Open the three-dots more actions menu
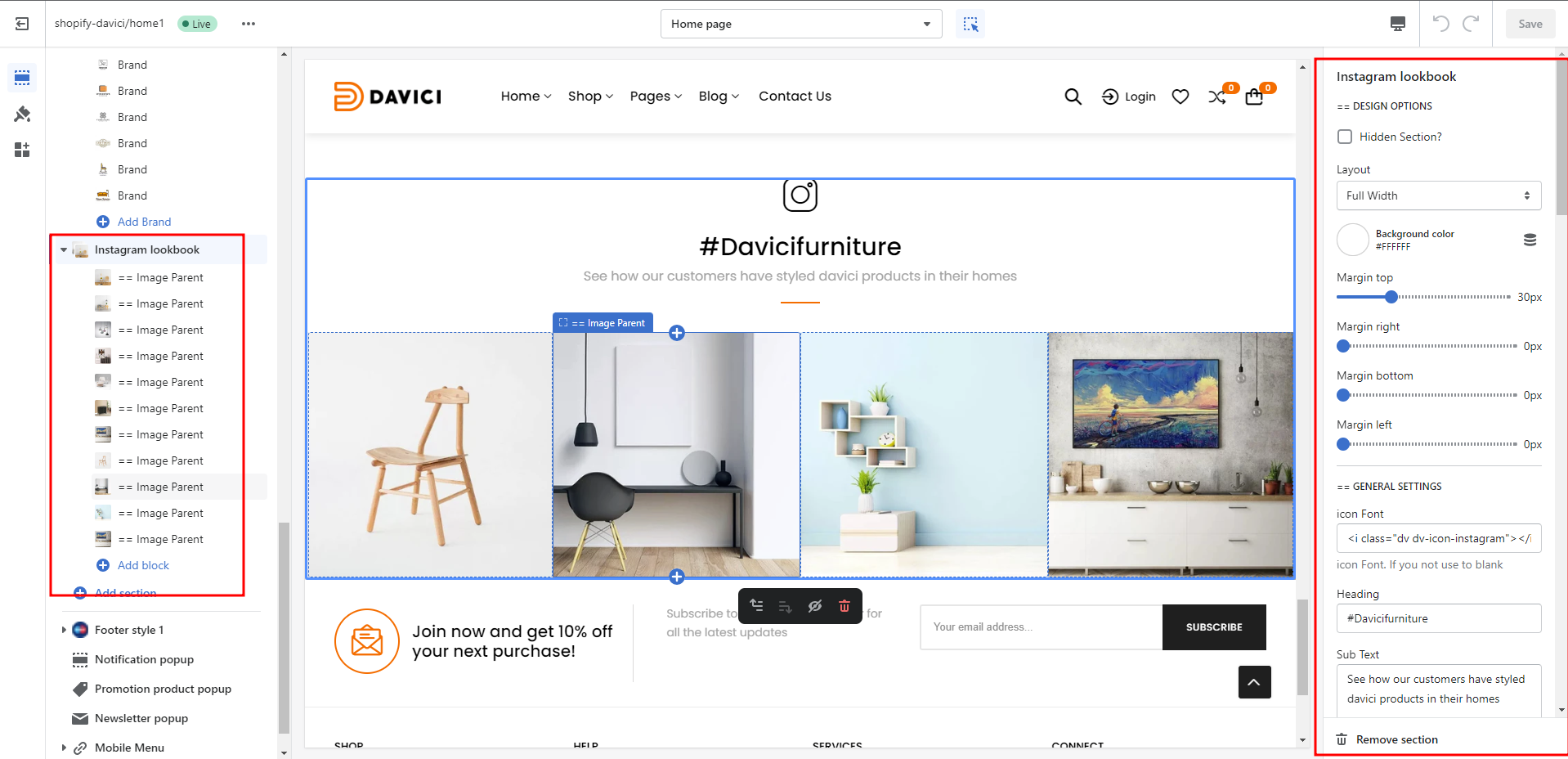This screenshot has width=1568, height=759. pyautogui.click(x=249, y=24)
